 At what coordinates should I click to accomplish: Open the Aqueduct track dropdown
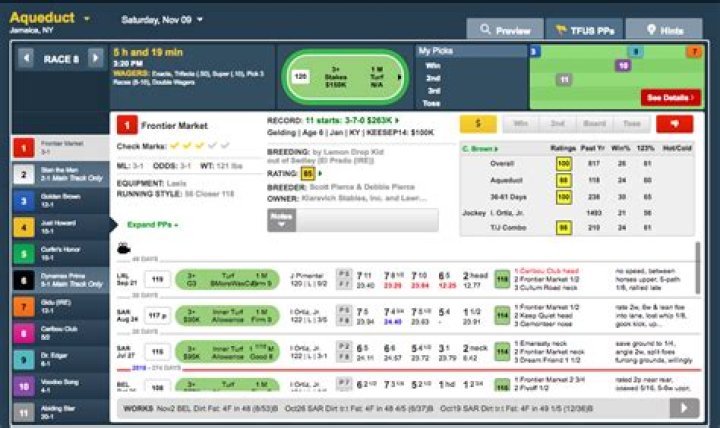coord(87,18)
